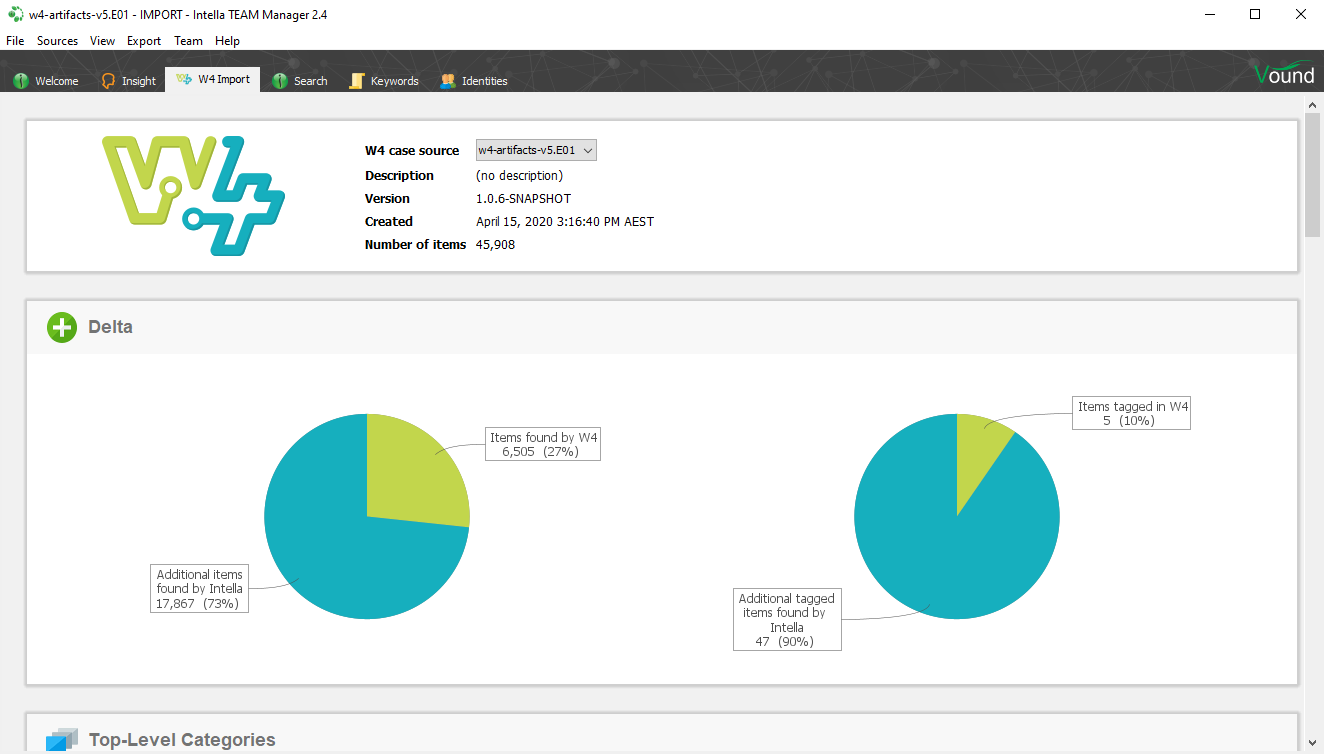Click the W4 Import tab icon

click(x=184, y=80)
